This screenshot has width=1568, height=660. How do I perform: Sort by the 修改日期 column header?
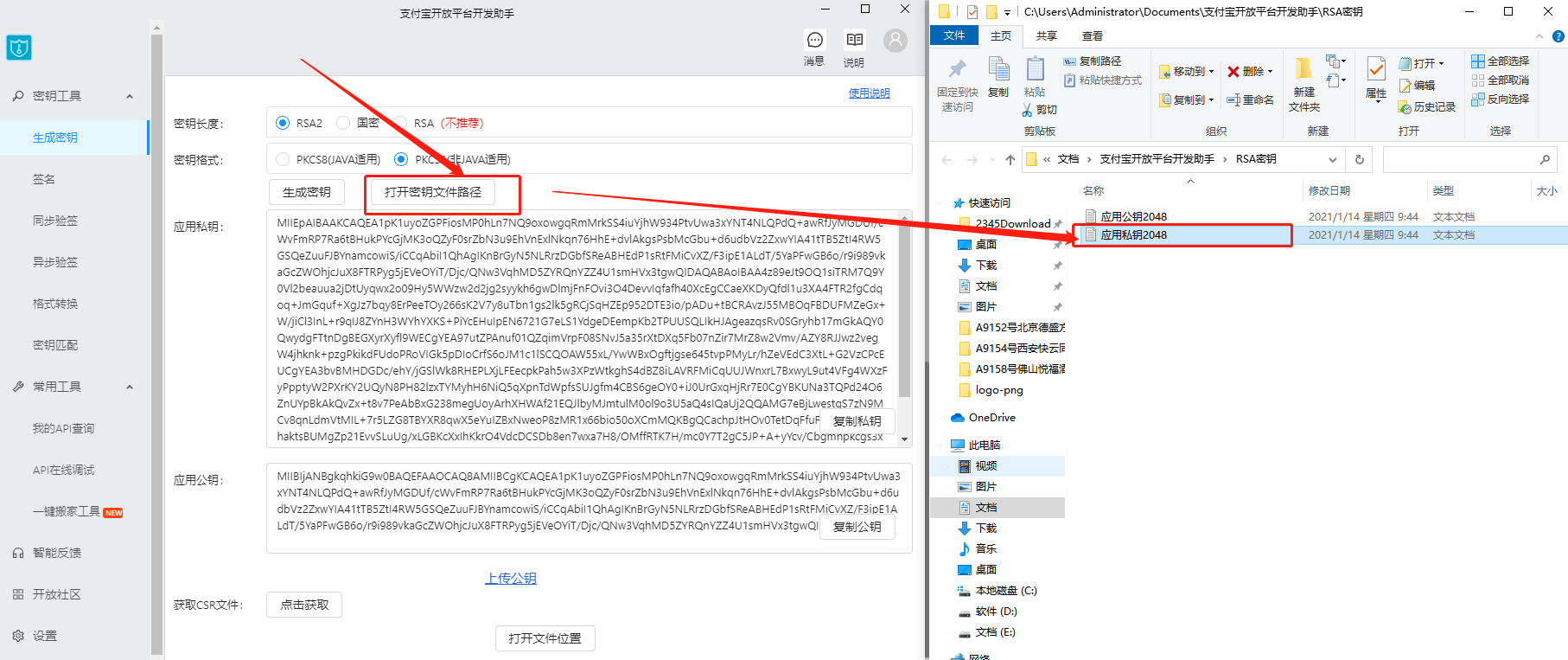coord(1329,191)
